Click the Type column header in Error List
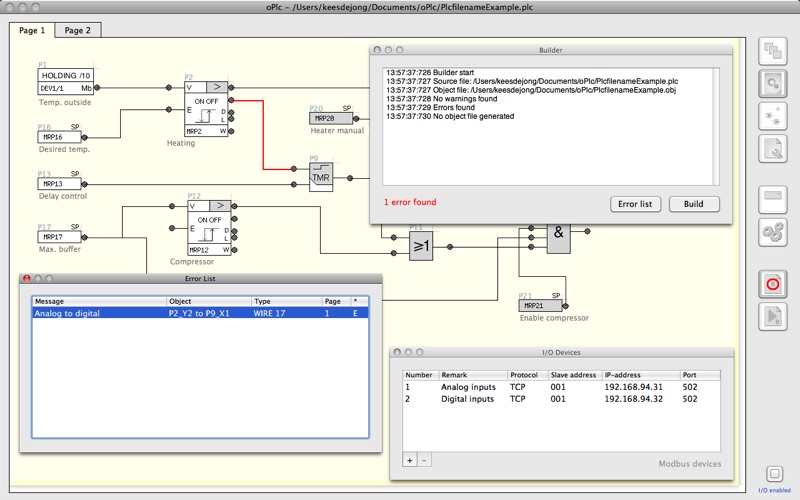Viewport: 800px width, 500px height. pyautogui.click(x=287, y=302)
